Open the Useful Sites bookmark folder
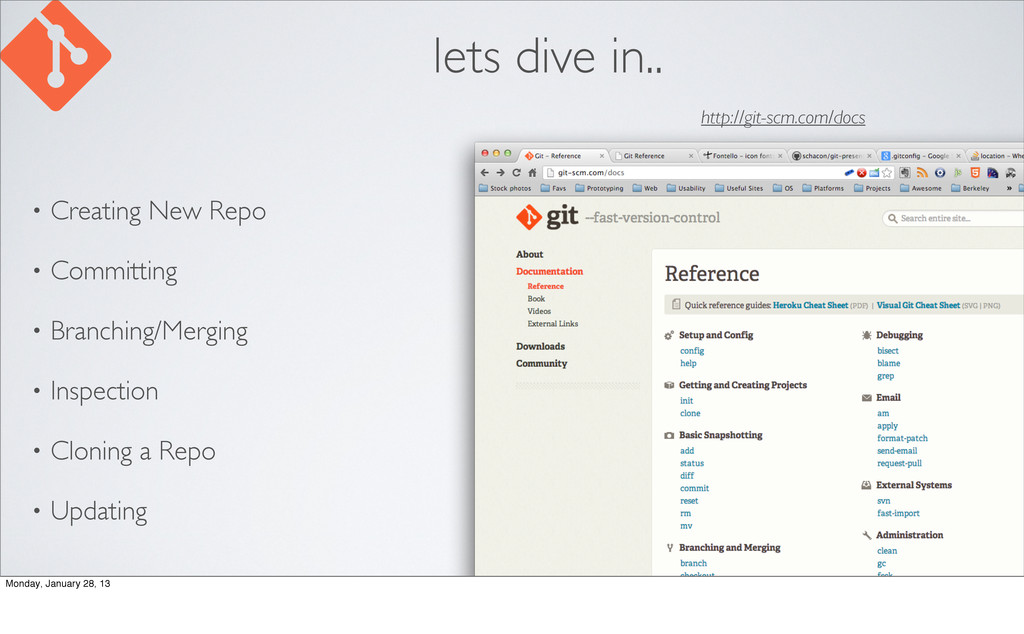This screenshot has height=634, width=1024. pyautogui.click(x=739, y=188)
